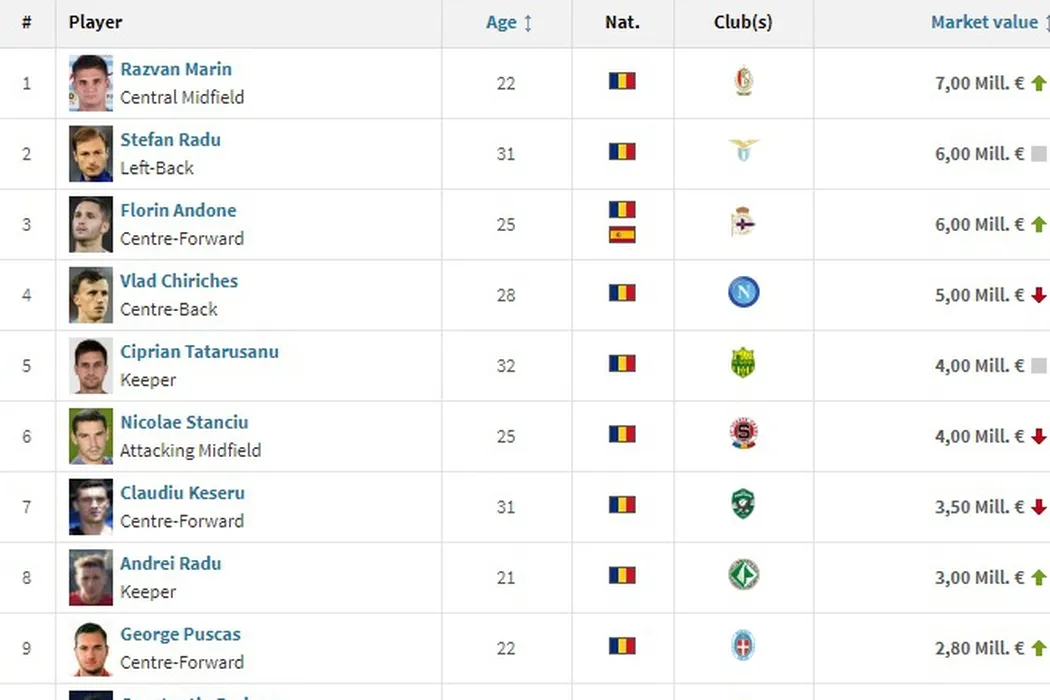Click the Spanish flag for Florin Andone

tap(622, 236)
